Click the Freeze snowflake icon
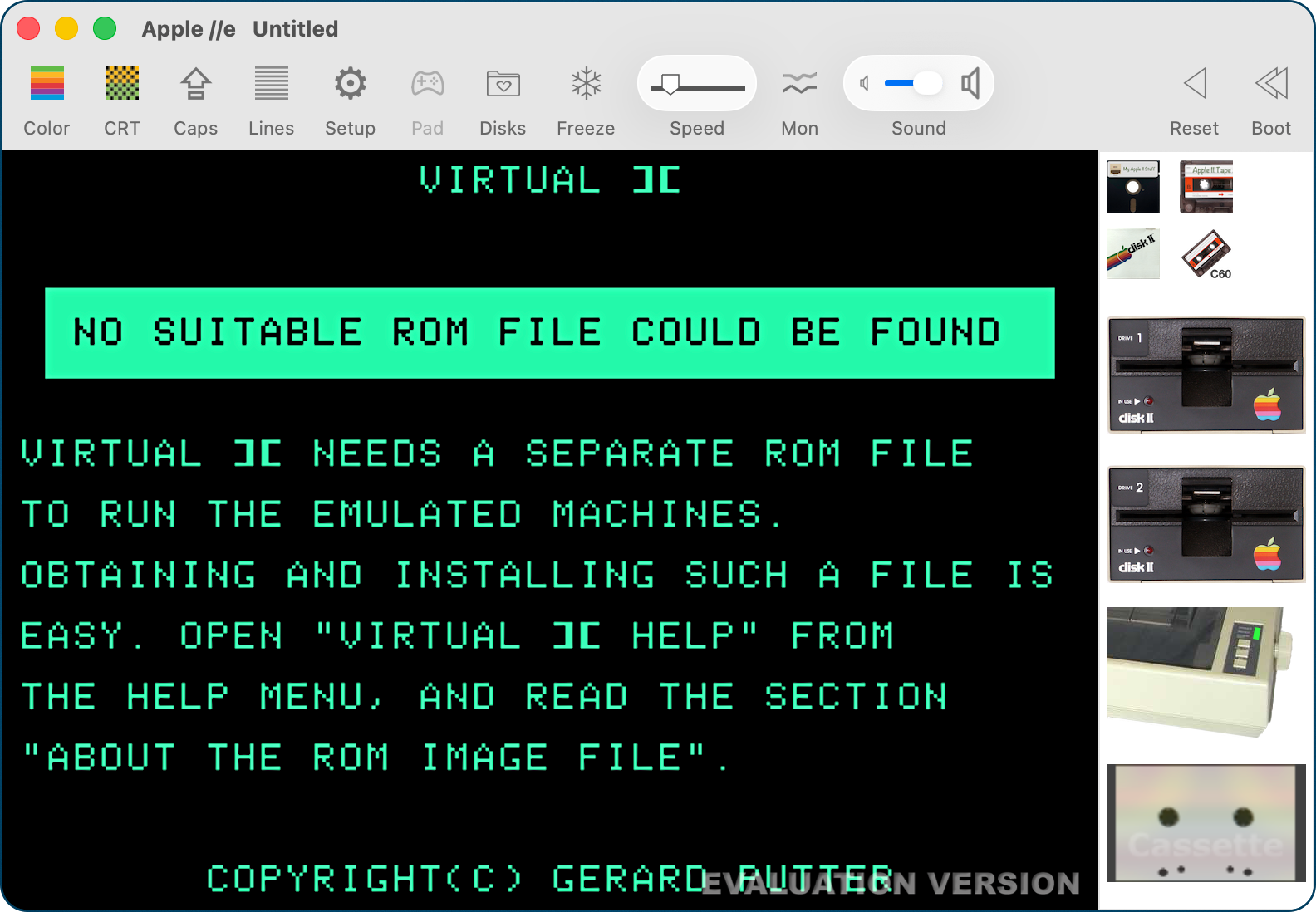This screenshot has width=1316, height=912. point(586,83)
